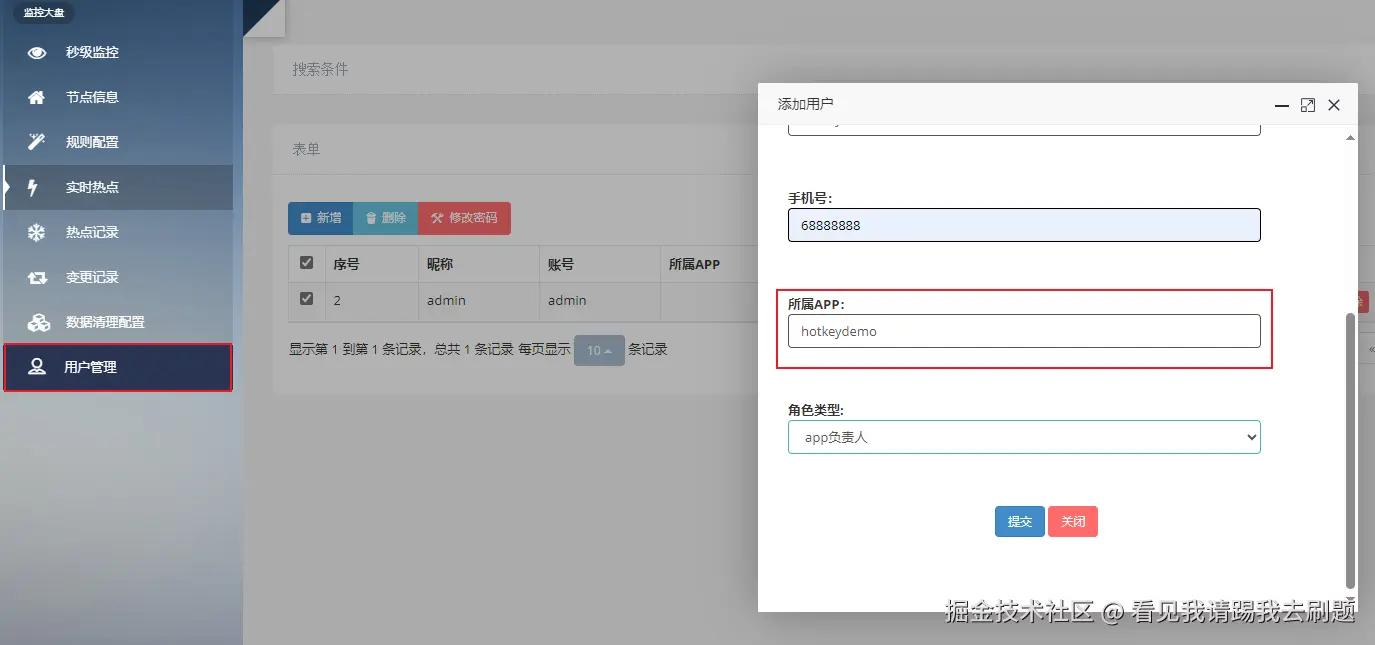The height and width of the screenshot is (645, 1375).
Task: Maximize the 添加用户 dialog
Action: [1307, 105]
